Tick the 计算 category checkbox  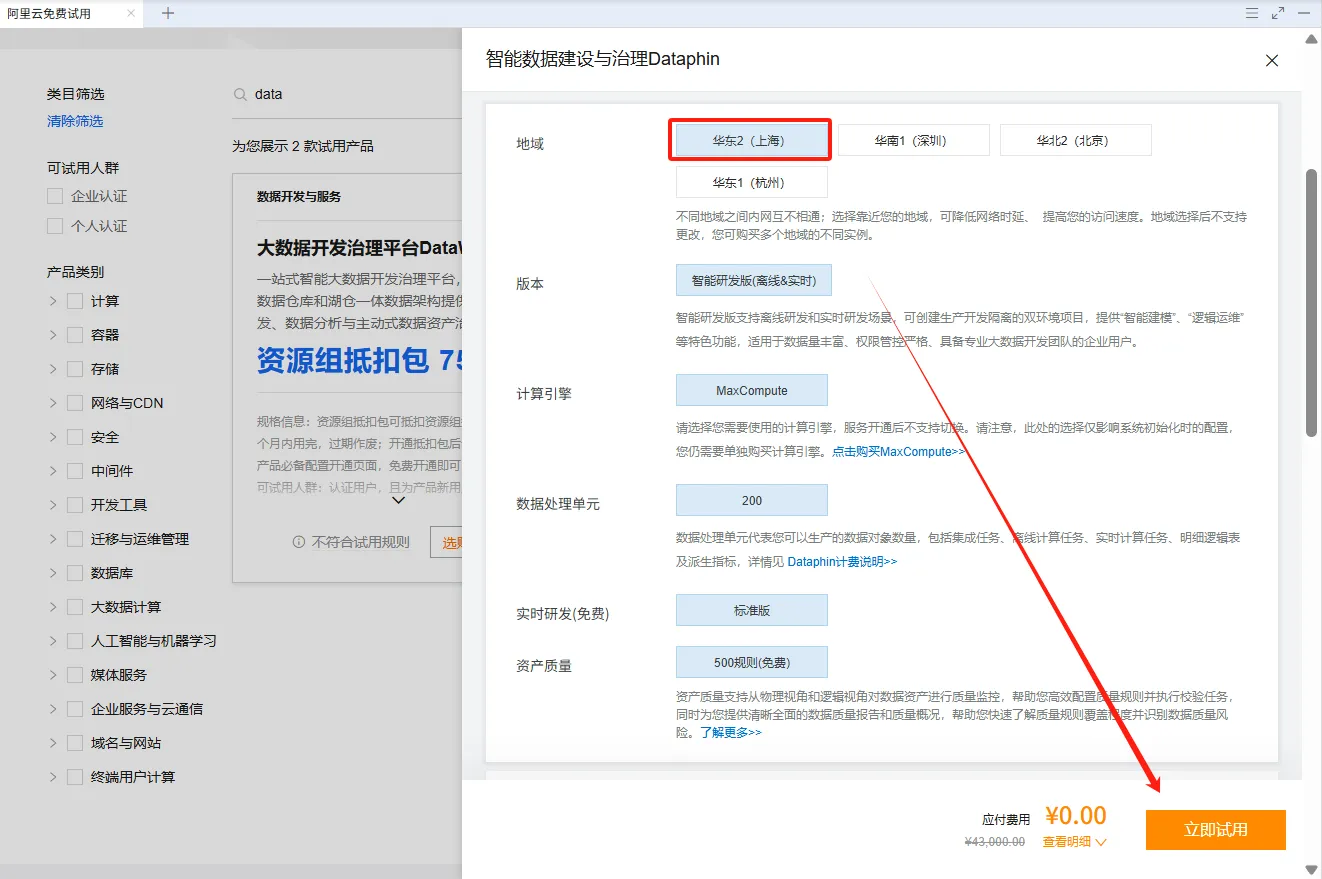click(x=75, y=301)
